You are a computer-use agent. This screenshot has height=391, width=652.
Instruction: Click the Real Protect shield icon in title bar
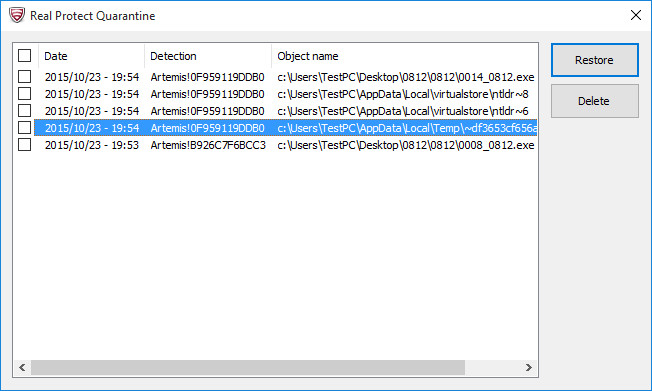click(17, 15)
